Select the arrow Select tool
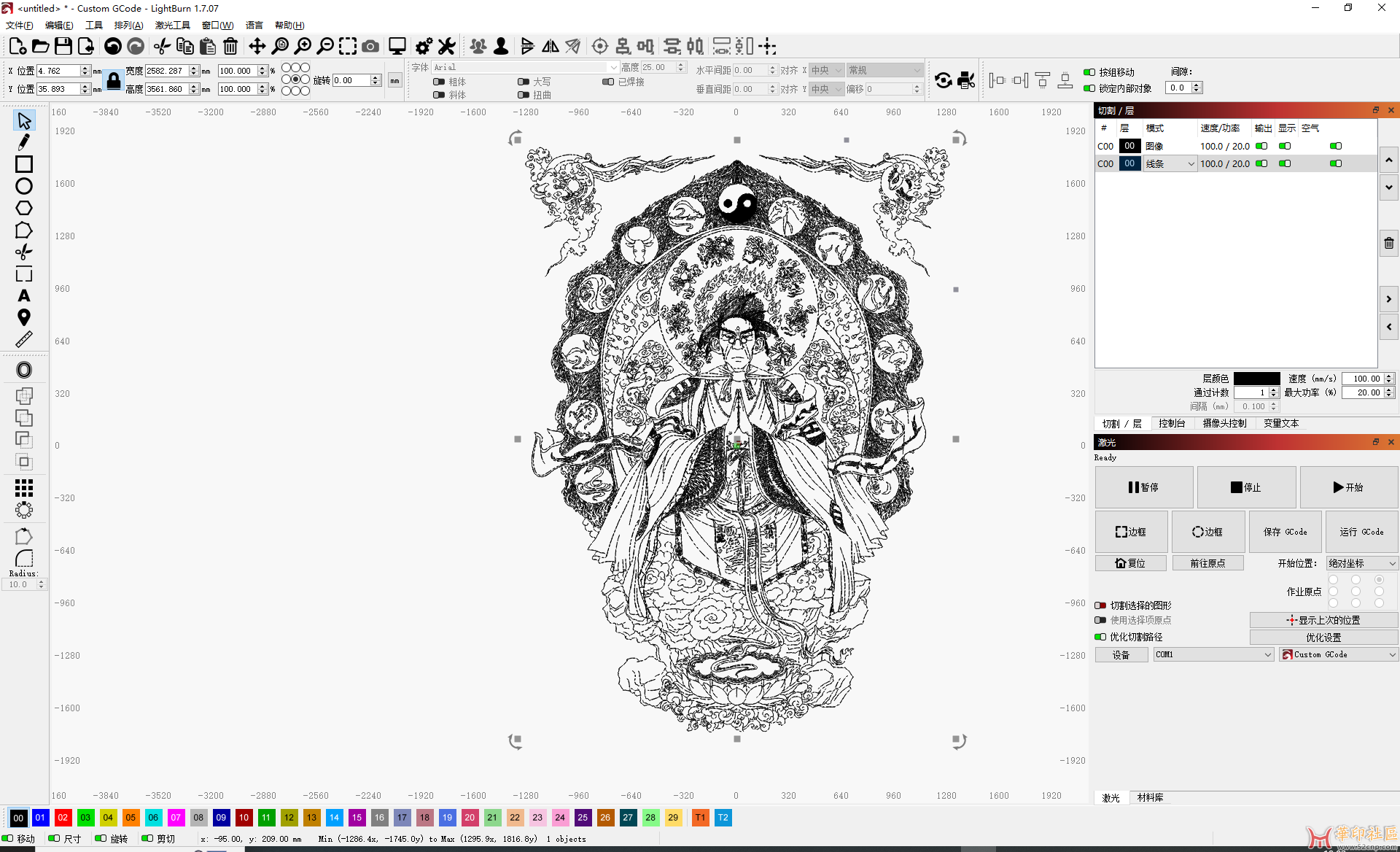Image resolution: width=1400 pixels, height=852 pixels. 24,120
